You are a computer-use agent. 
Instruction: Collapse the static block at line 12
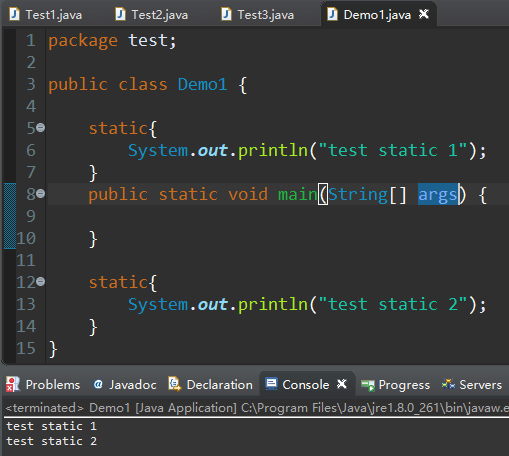[40, 282]
